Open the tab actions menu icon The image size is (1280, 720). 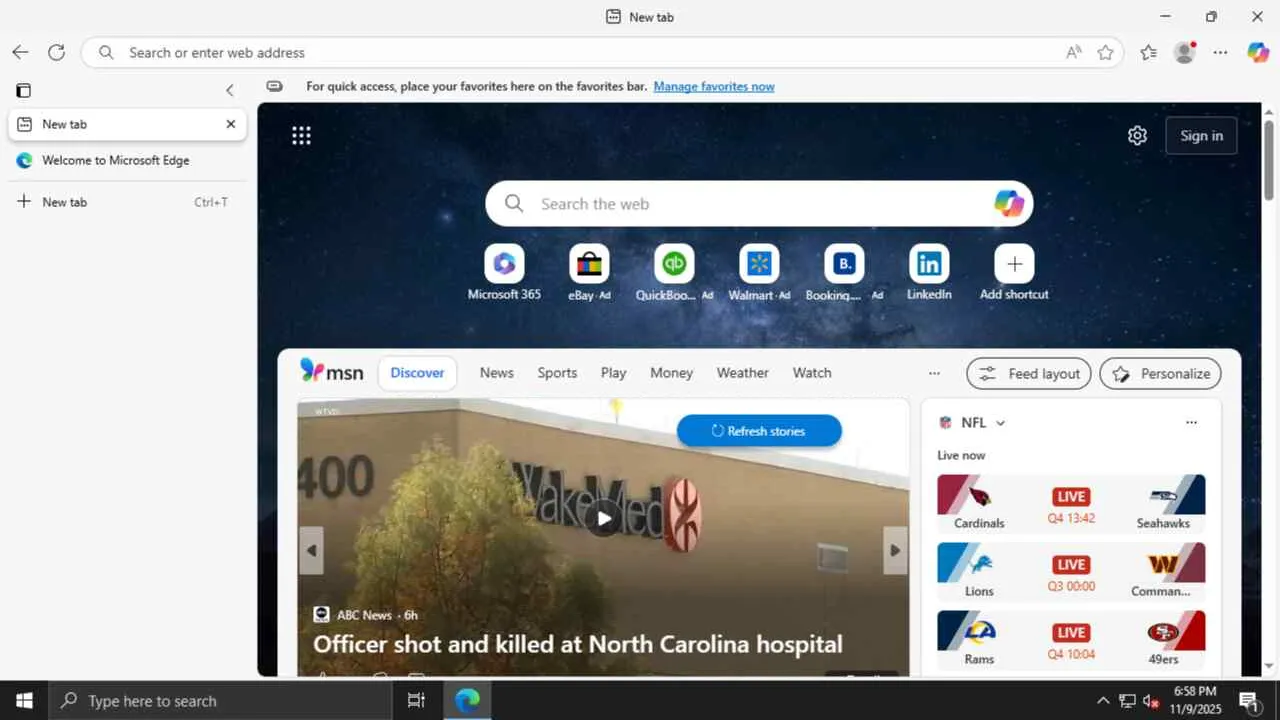coord(23,90)
